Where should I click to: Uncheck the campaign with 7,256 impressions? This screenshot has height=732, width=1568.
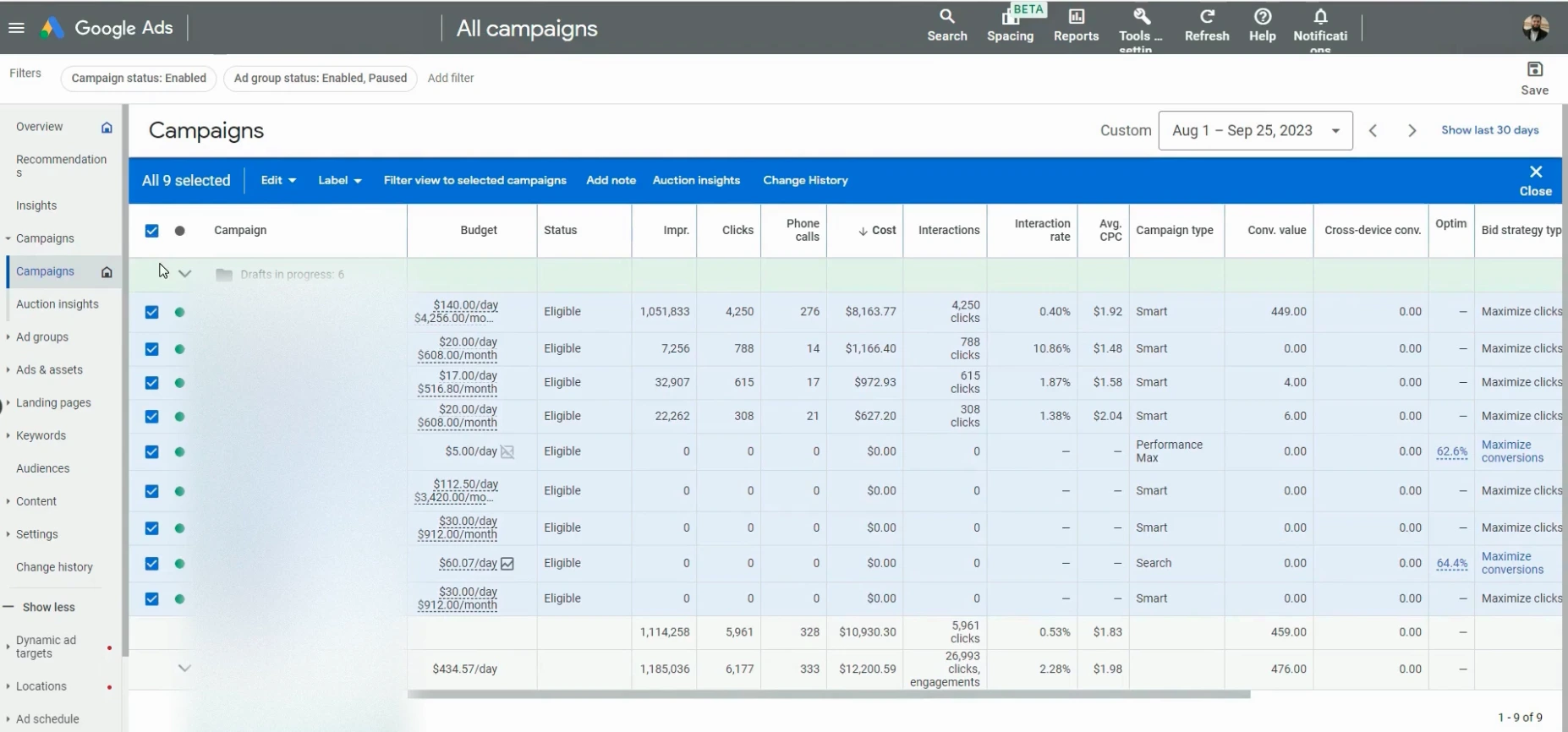click(x=151, y=349)
